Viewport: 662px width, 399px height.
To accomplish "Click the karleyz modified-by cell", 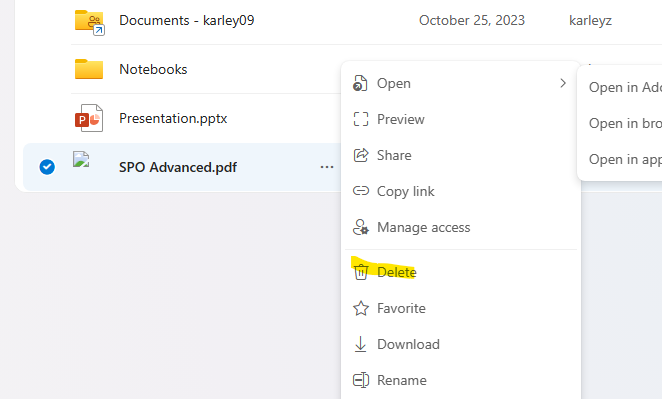I will click(x=590, y=20).
